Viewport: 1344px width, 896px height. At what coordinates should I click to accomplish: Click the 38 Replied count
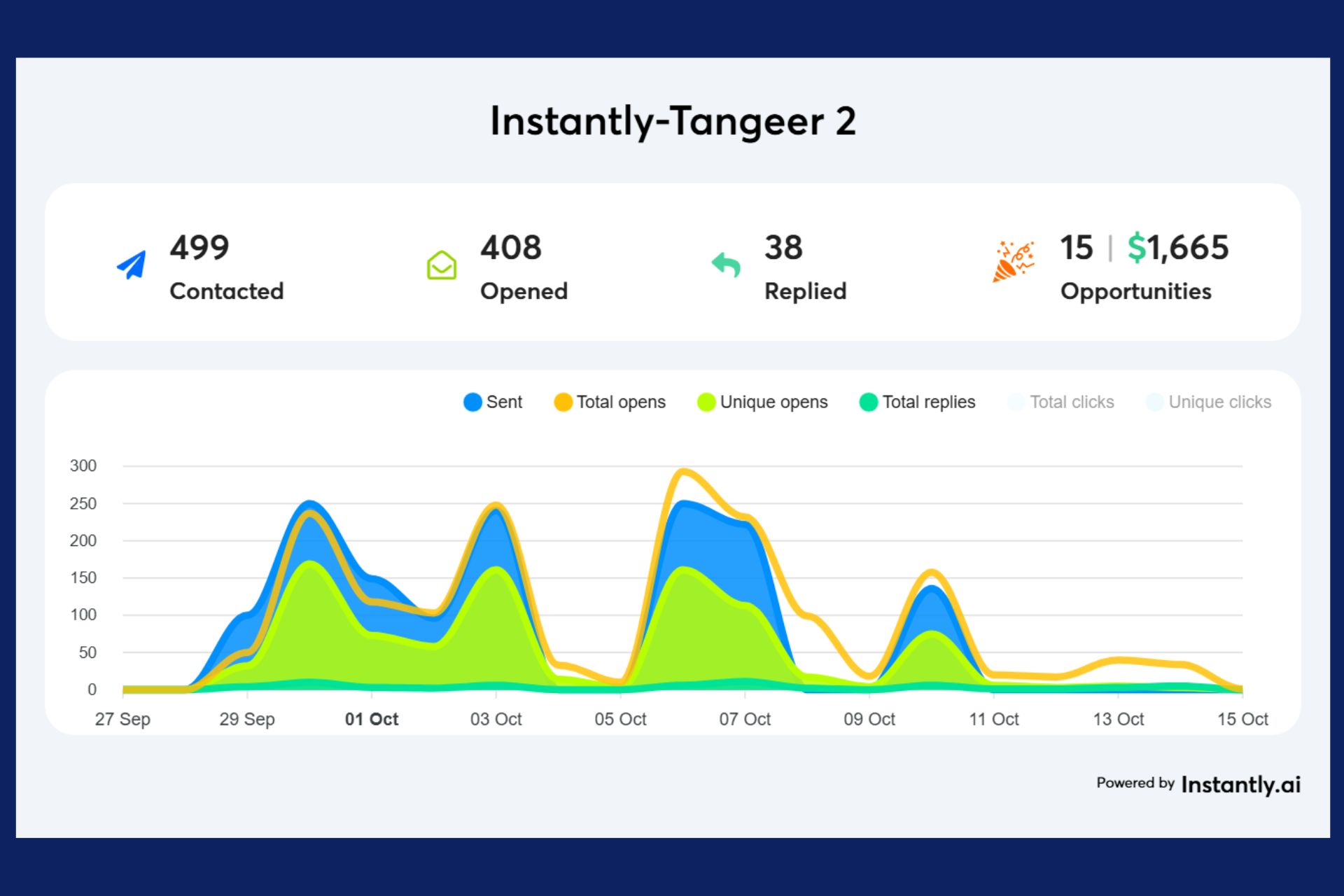(x=783, y=248)
